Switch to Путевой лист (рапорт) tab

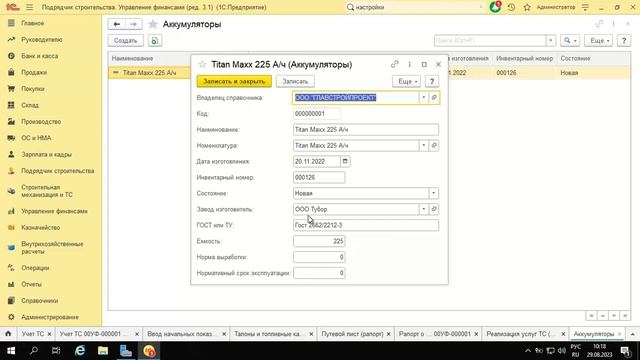click(x=352, y=334)
